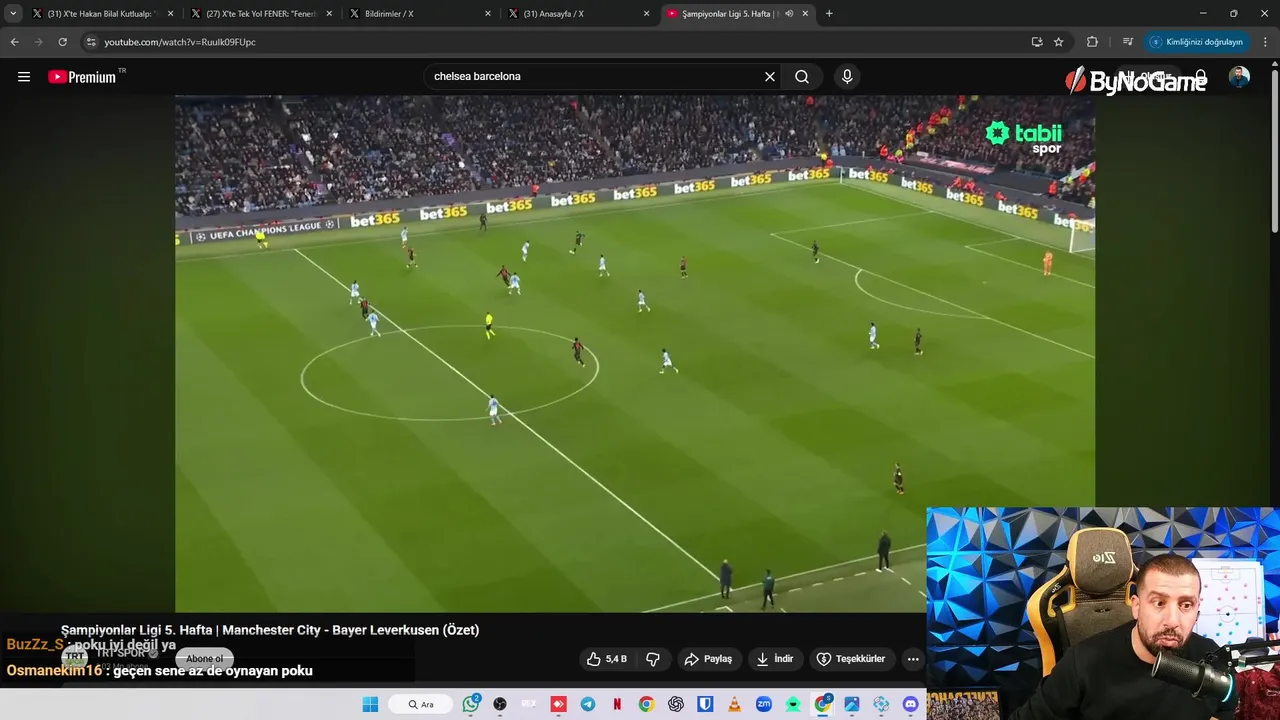Open Netflix from the taskbar
This screenshot has height=720, width=1280.
point(617,704)
